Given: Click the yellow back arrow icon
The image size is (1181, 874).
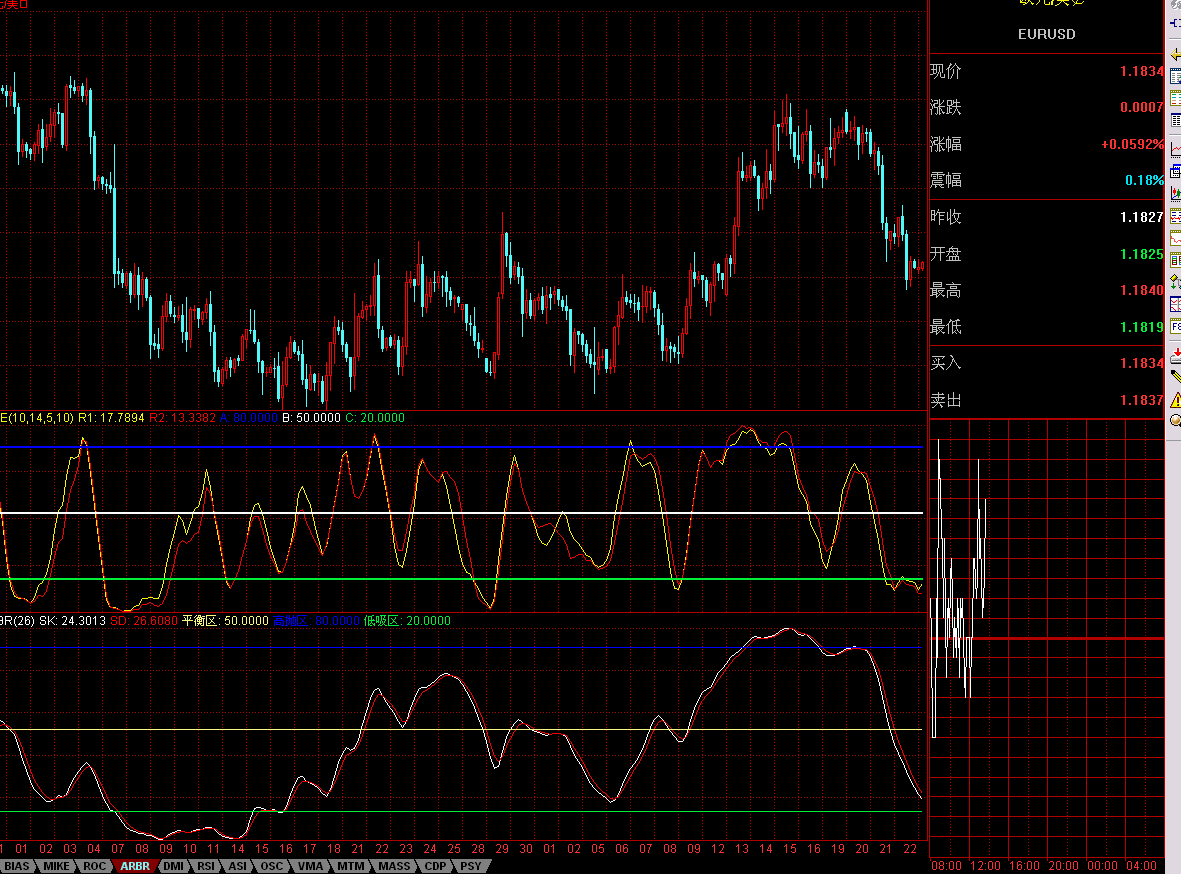Looking at the screenshot, I should click(1175, 55).
